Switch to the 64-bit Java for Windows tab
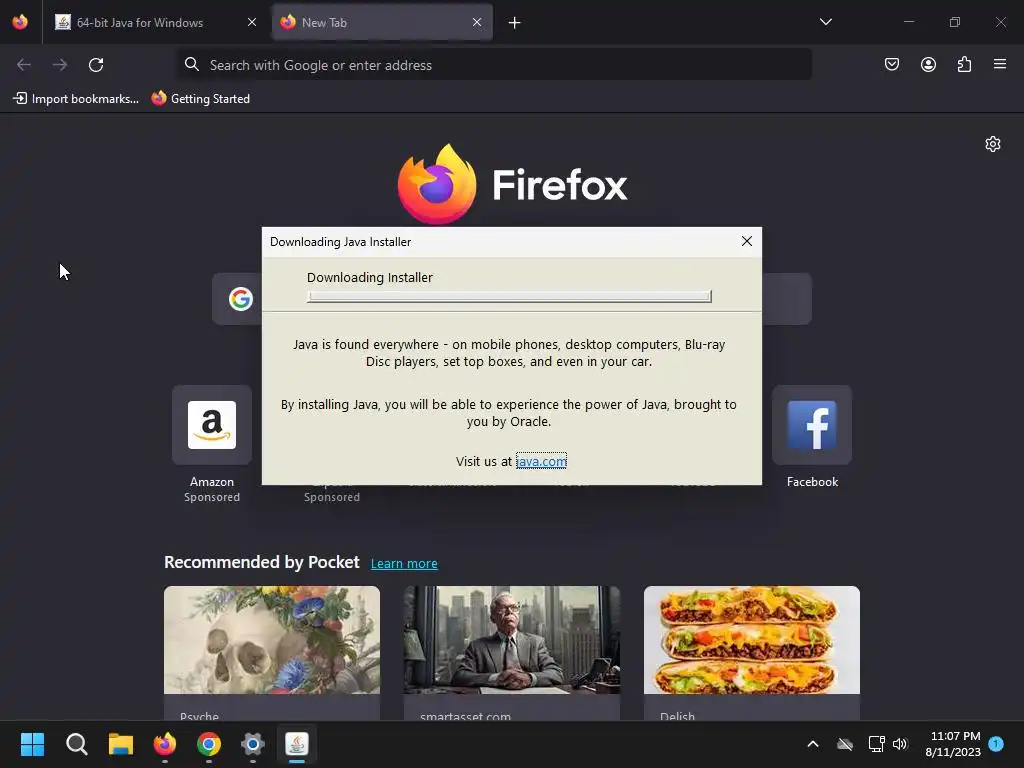This screenshot has height=768, width=1024. tap(155, 22)
